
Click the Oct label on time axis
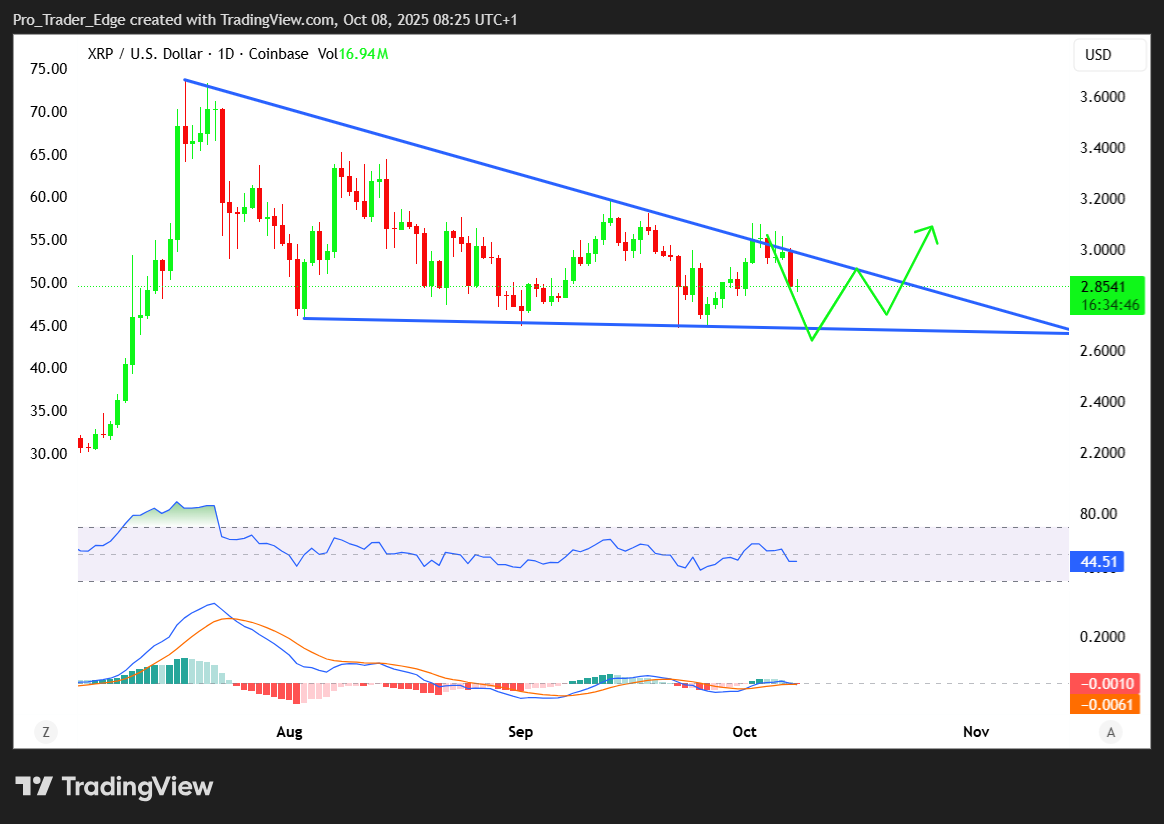pyautogui.click(x=744, y=732)
